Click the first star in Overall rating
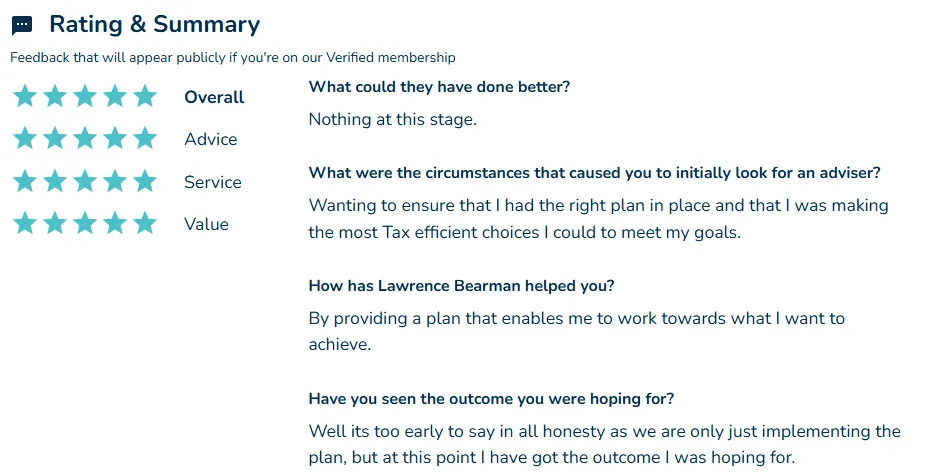 click(x=25, y=96)
